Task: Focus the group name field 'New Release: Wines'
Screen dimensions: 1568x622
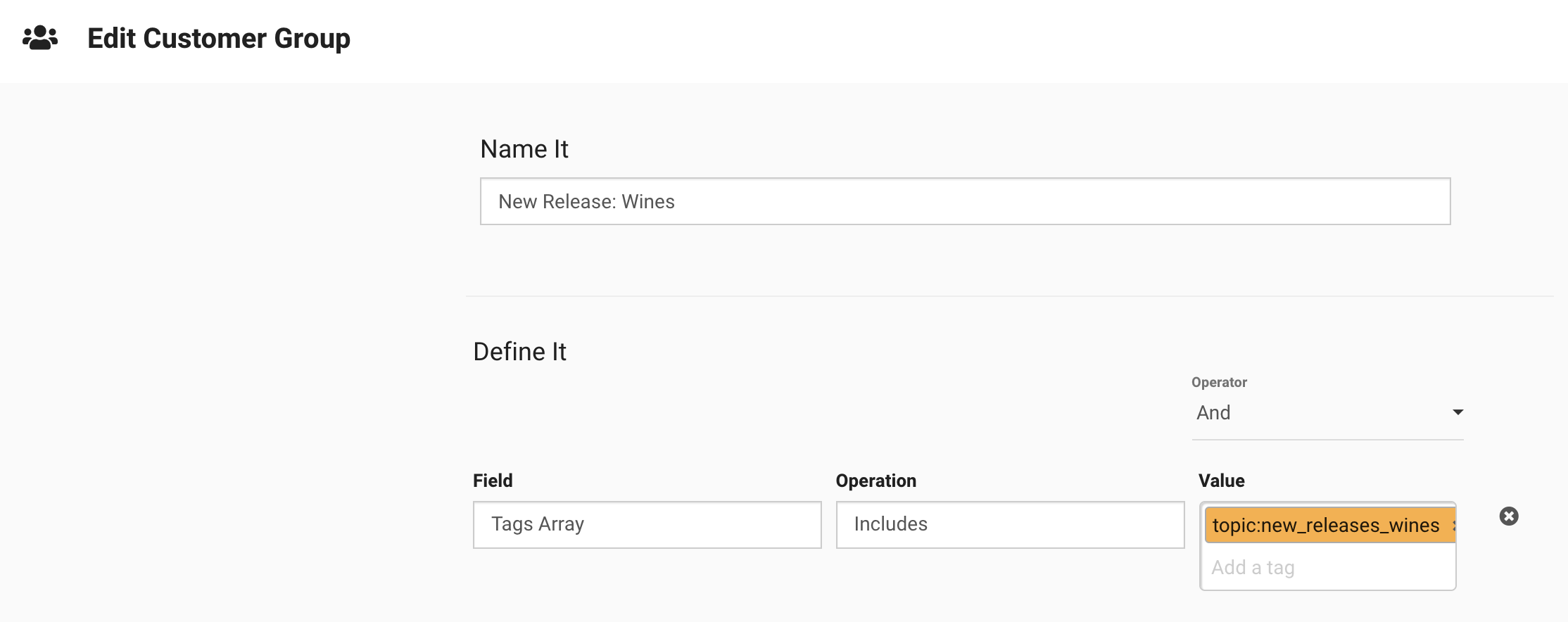Action: click(x=965, y=202)
